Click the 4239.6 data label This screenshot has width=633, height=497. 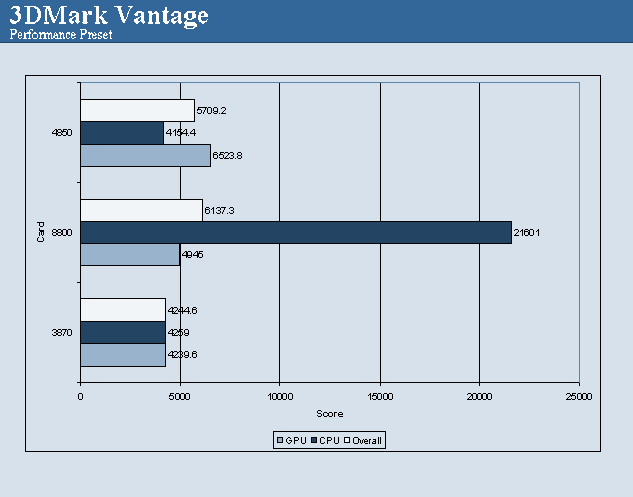click(x=182, y=354)
